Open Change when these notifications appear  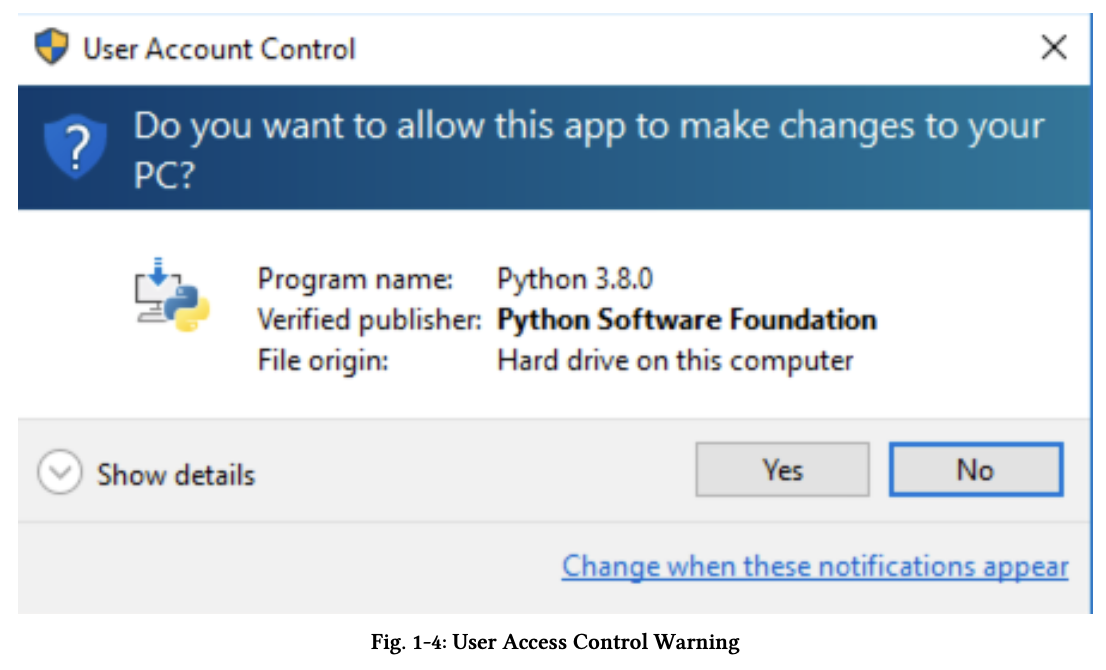(814, 565)
